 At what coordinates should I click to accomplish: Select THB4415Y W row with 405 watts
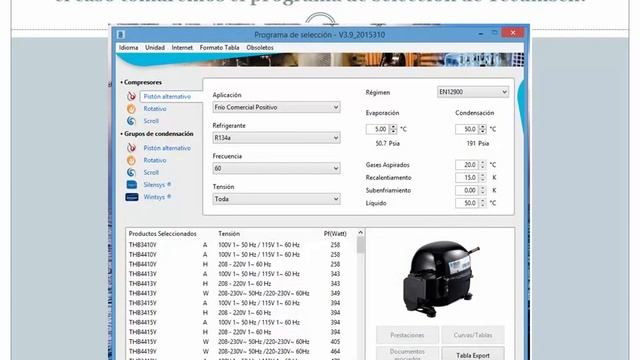coord(241,342)
